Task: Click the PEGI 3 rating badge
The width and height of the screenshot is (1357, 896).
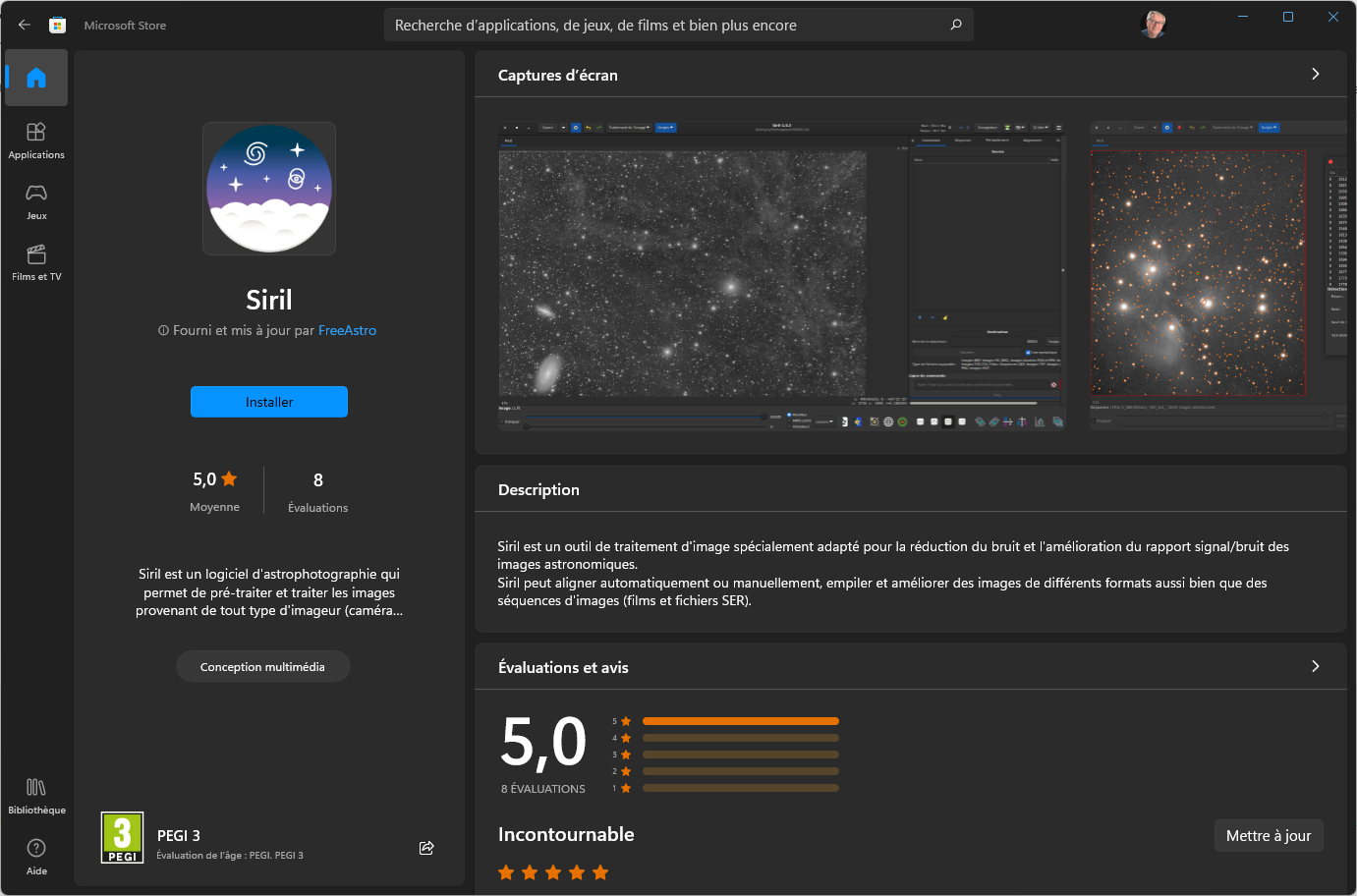Action: [123, 838]
